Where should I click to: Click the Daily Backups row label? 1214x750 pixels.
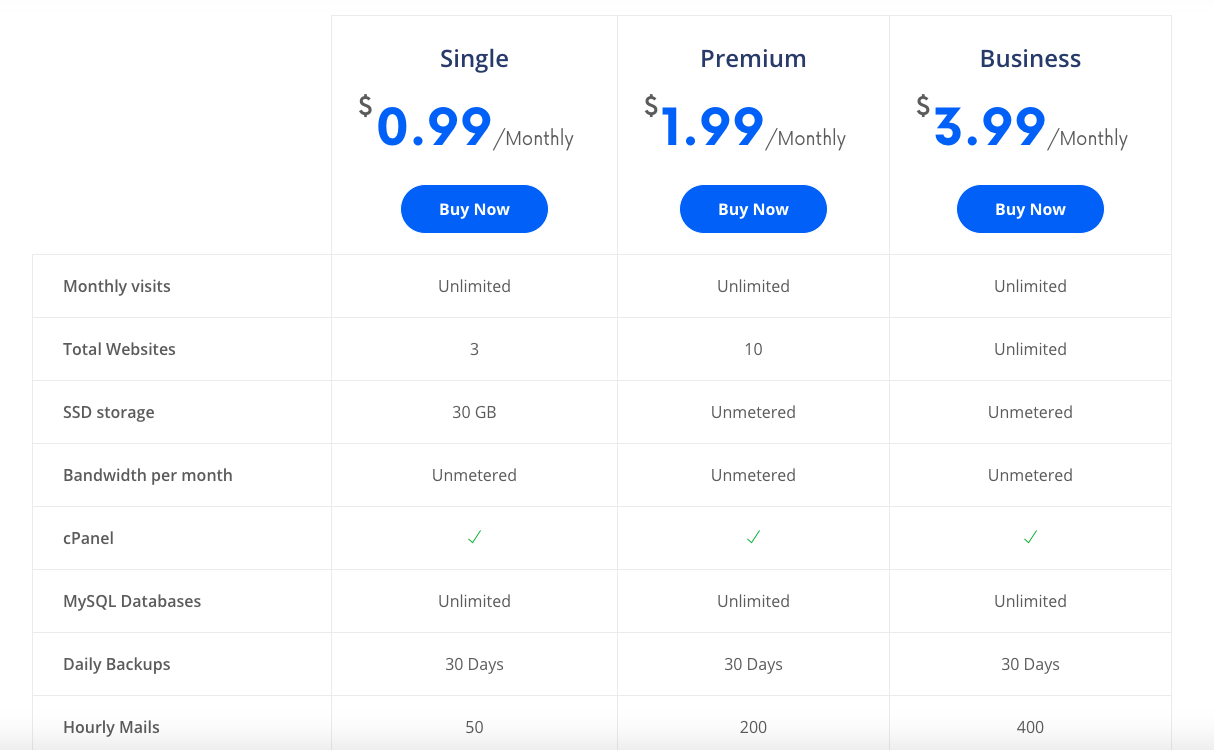(116, 664)
